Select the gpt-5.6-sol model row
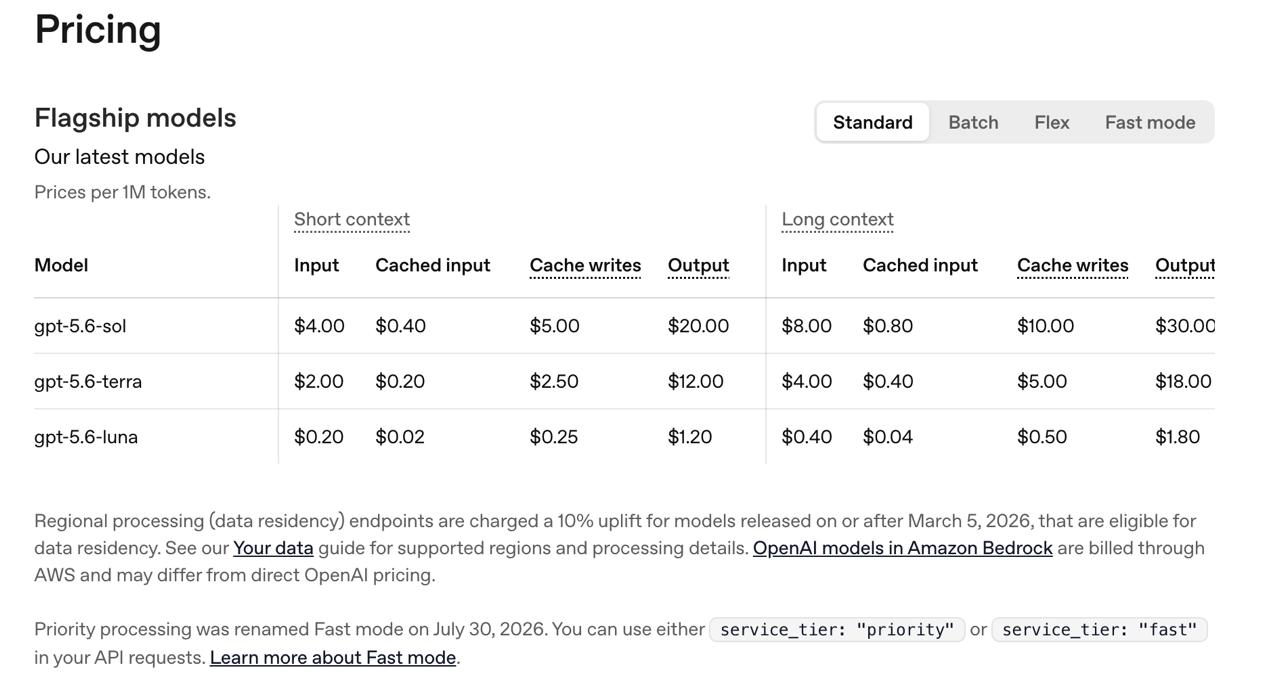 pos(624,326)
